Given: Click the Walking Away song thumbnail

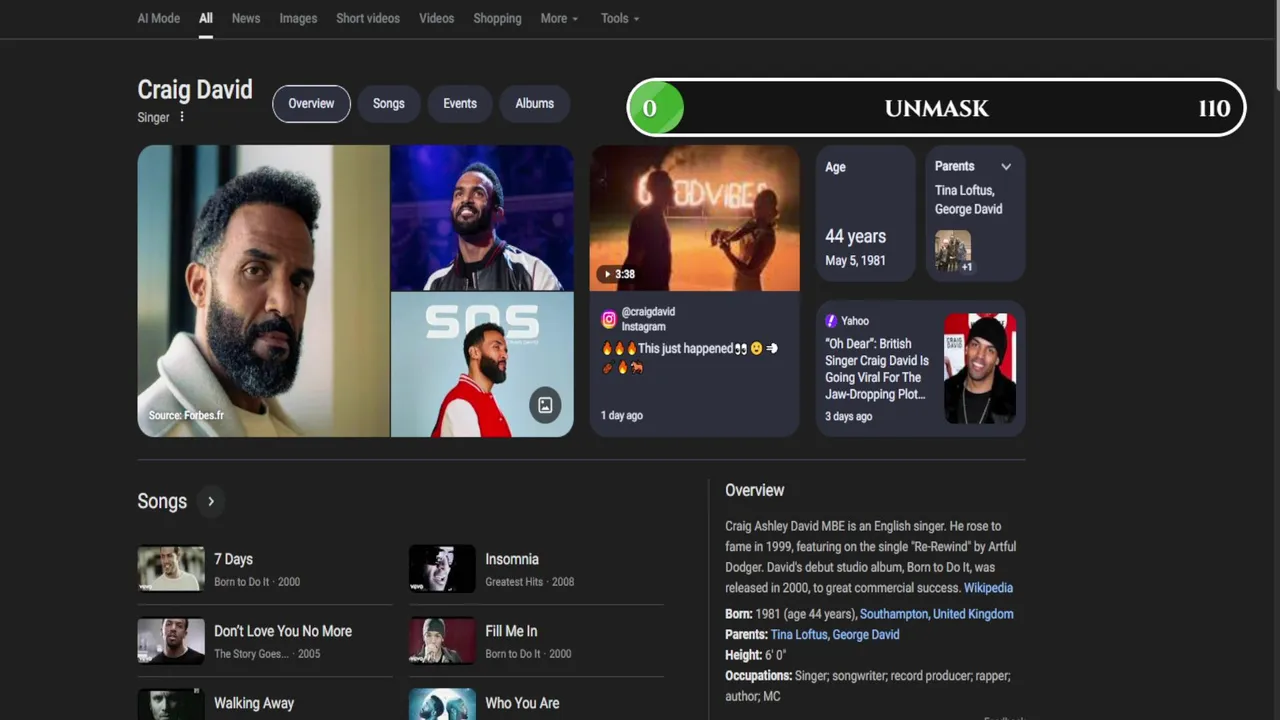Looking at the screenshot, I should 171,704.
